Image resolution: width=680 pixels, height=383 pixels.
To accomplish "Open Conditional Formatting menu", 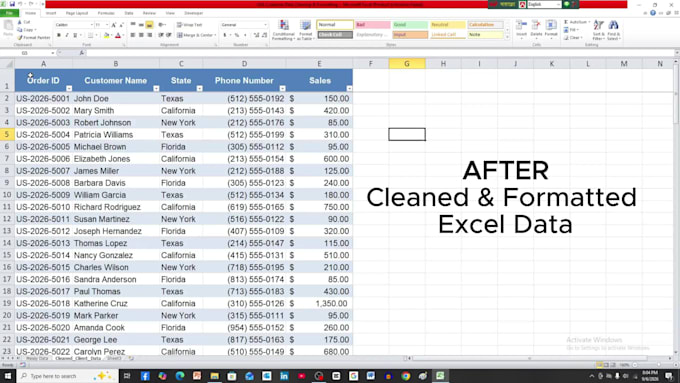I will click(x=283, y=30).
